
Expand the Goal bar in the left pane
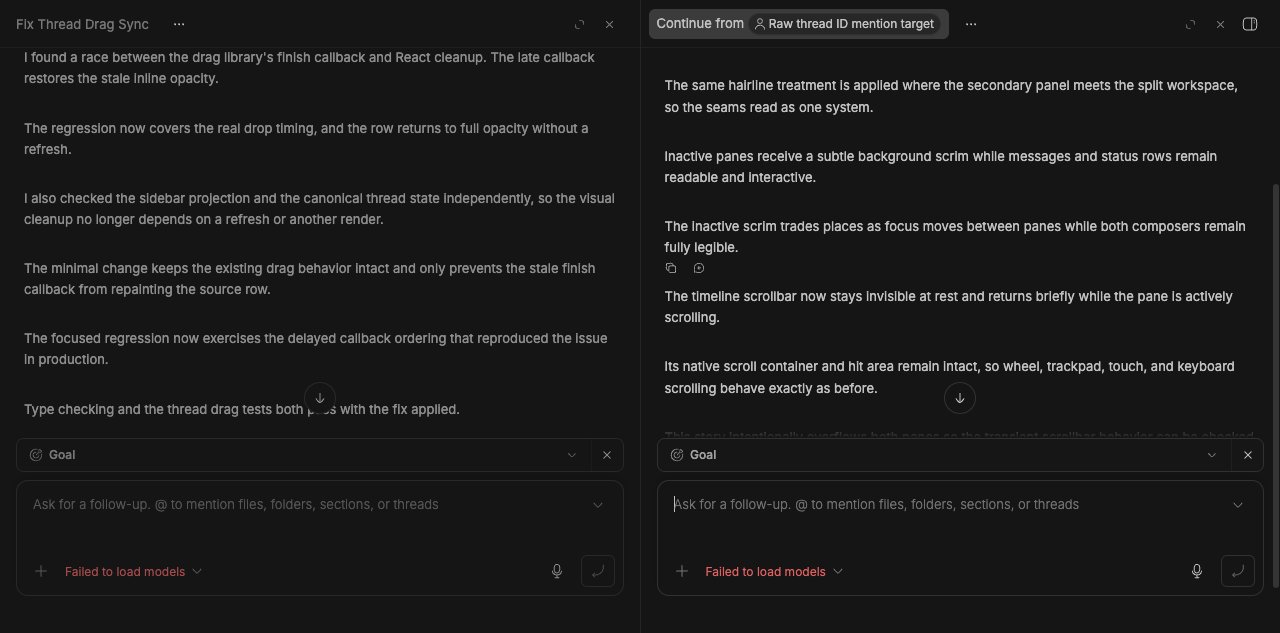click(572, 455)
